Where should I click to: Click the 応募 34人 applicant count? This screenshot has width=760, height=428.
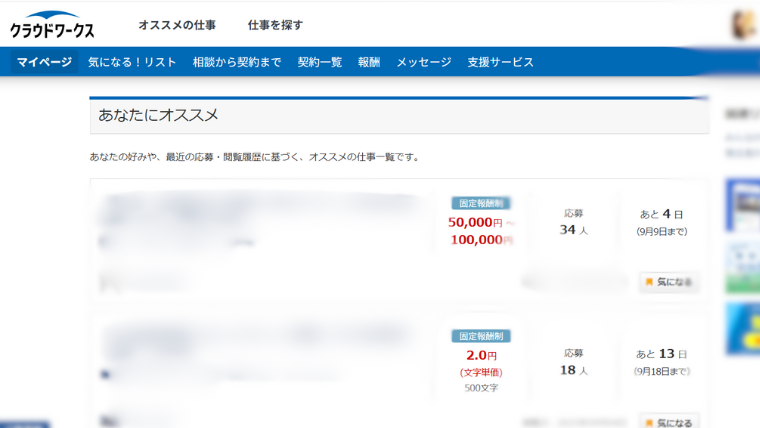(x=574, y=222)
